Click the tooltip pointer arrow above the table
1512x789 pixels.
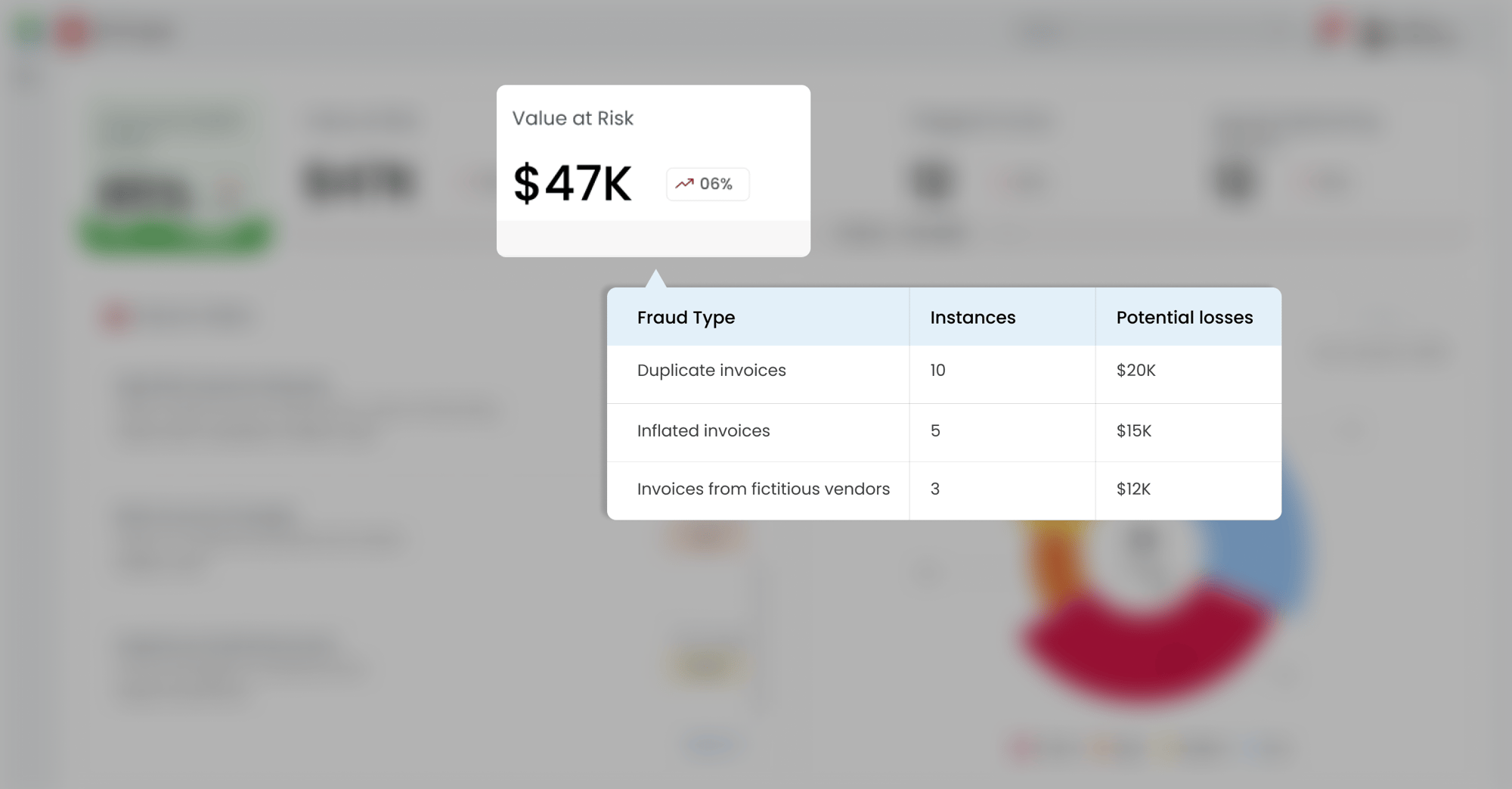[x=655, y=279]
